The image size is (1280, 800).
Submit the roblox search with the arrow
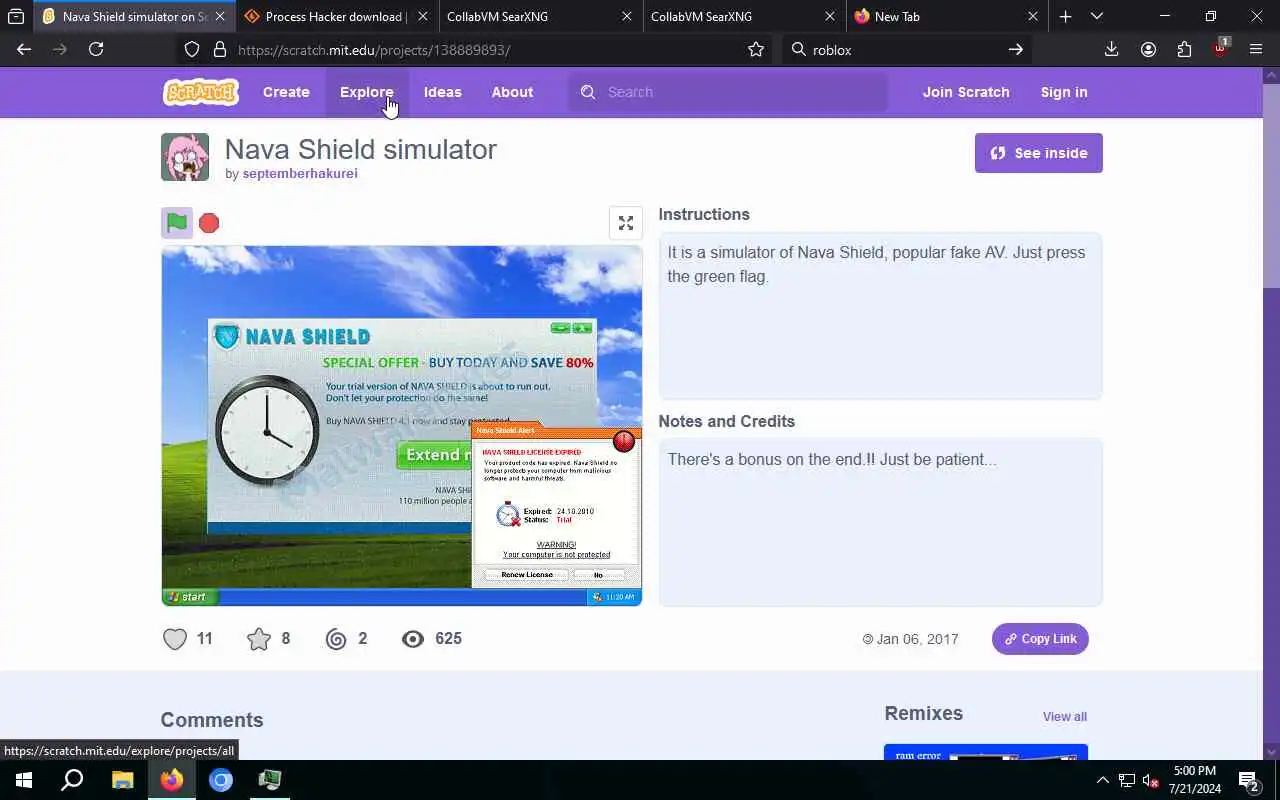tap(1015, 49)
